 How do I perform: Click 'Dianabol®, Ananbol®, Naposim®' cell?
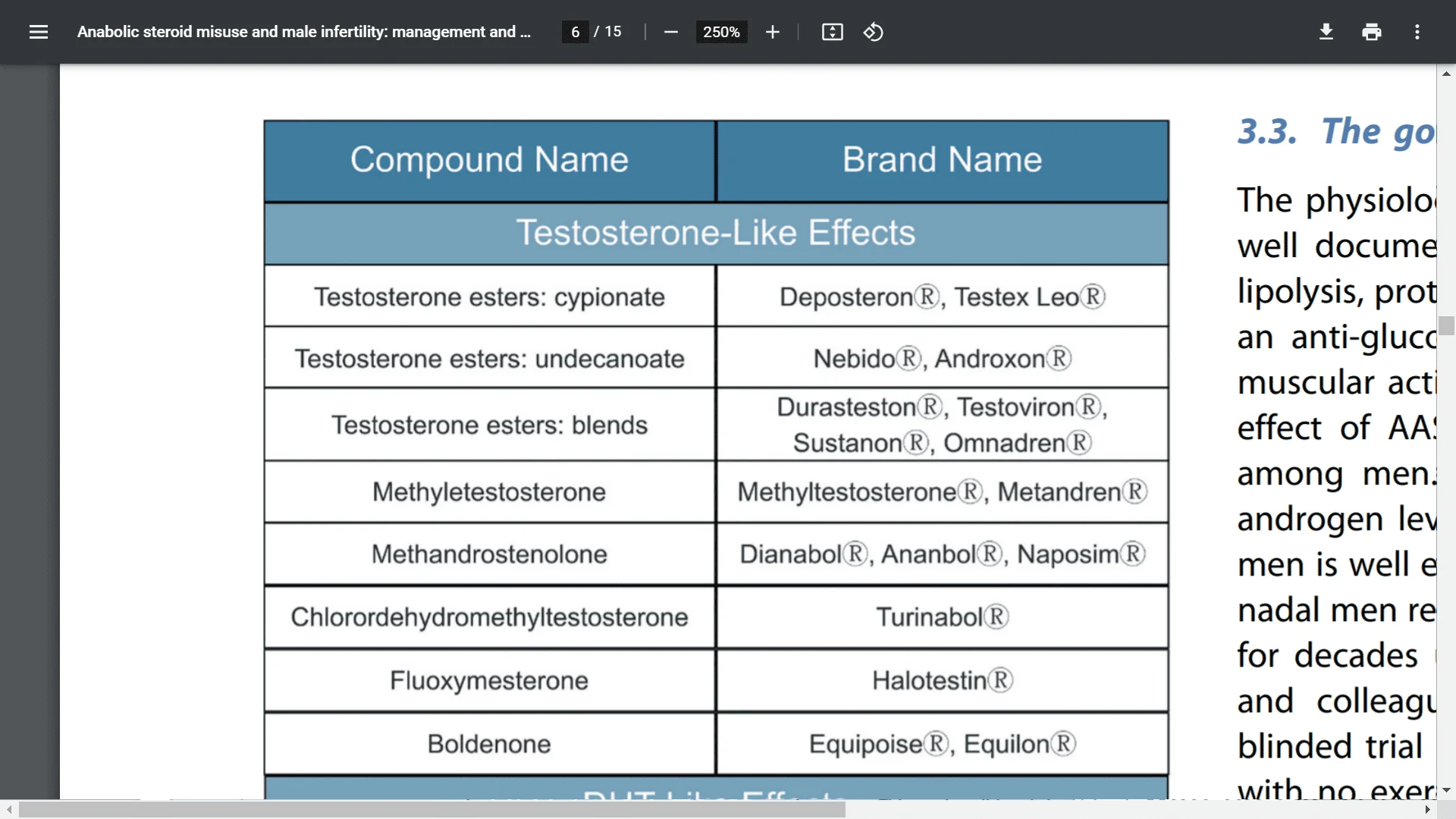(942, 554)
